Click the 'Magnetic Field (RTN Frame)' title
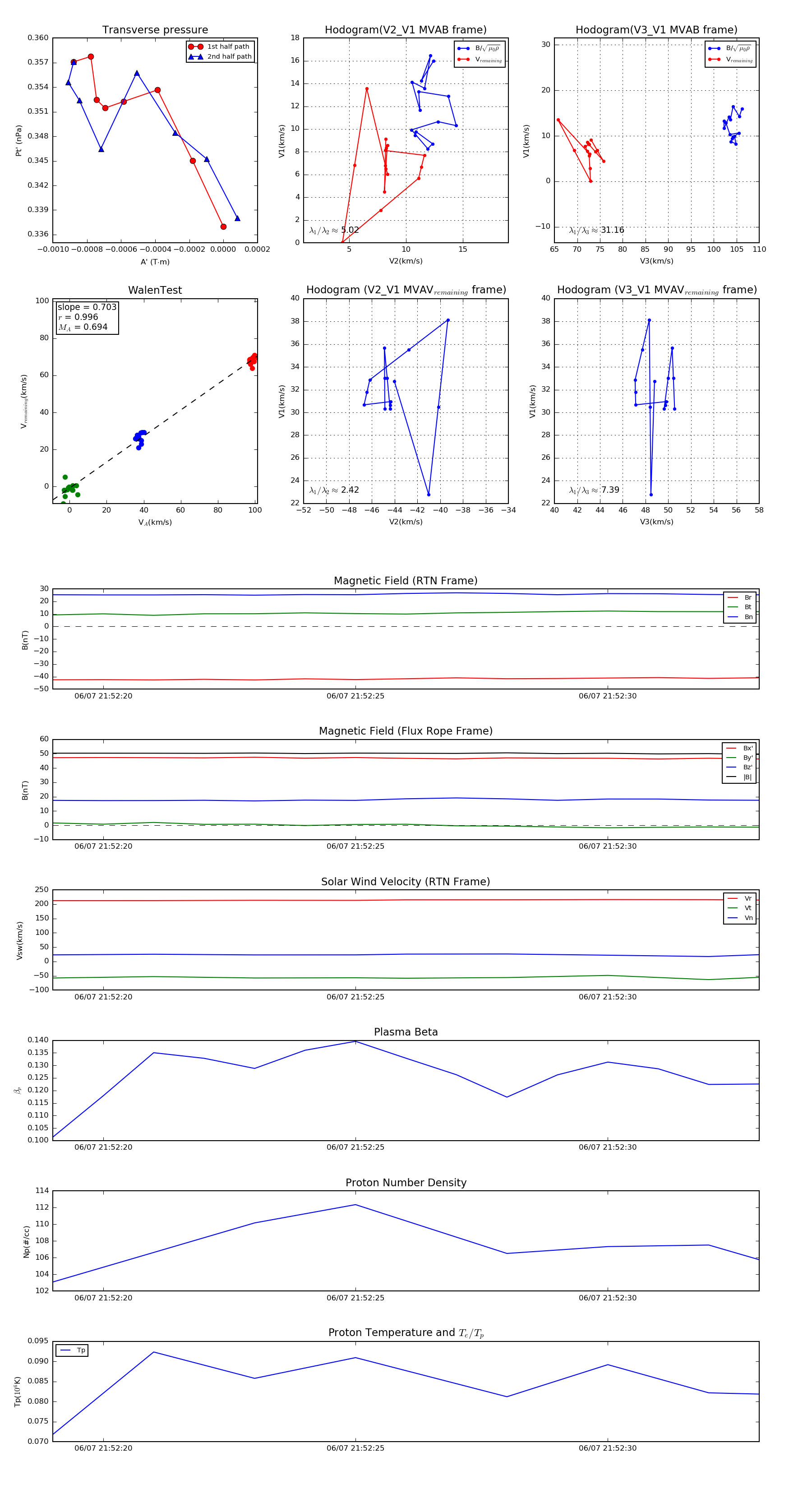The height and width of the screenshot is (1489, 812). 406,581
